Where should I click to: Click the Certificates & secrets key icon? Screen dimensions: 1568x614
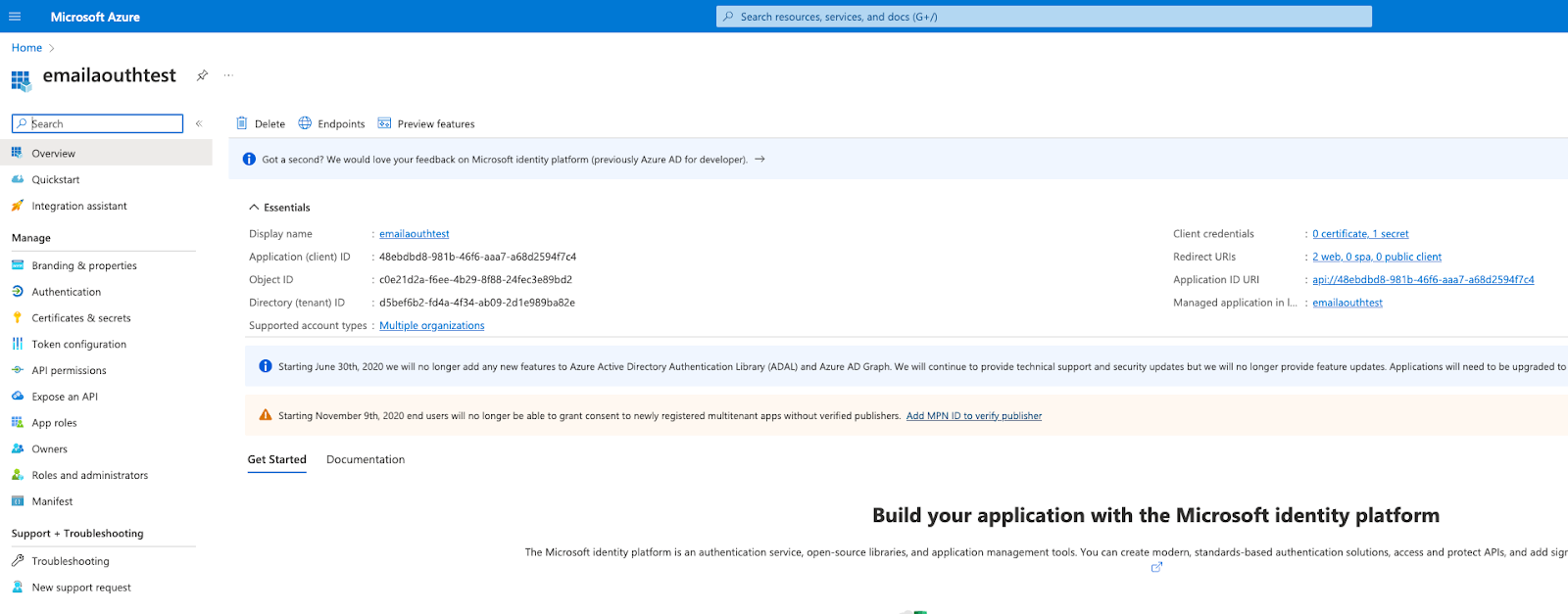[x=17, y=317]
